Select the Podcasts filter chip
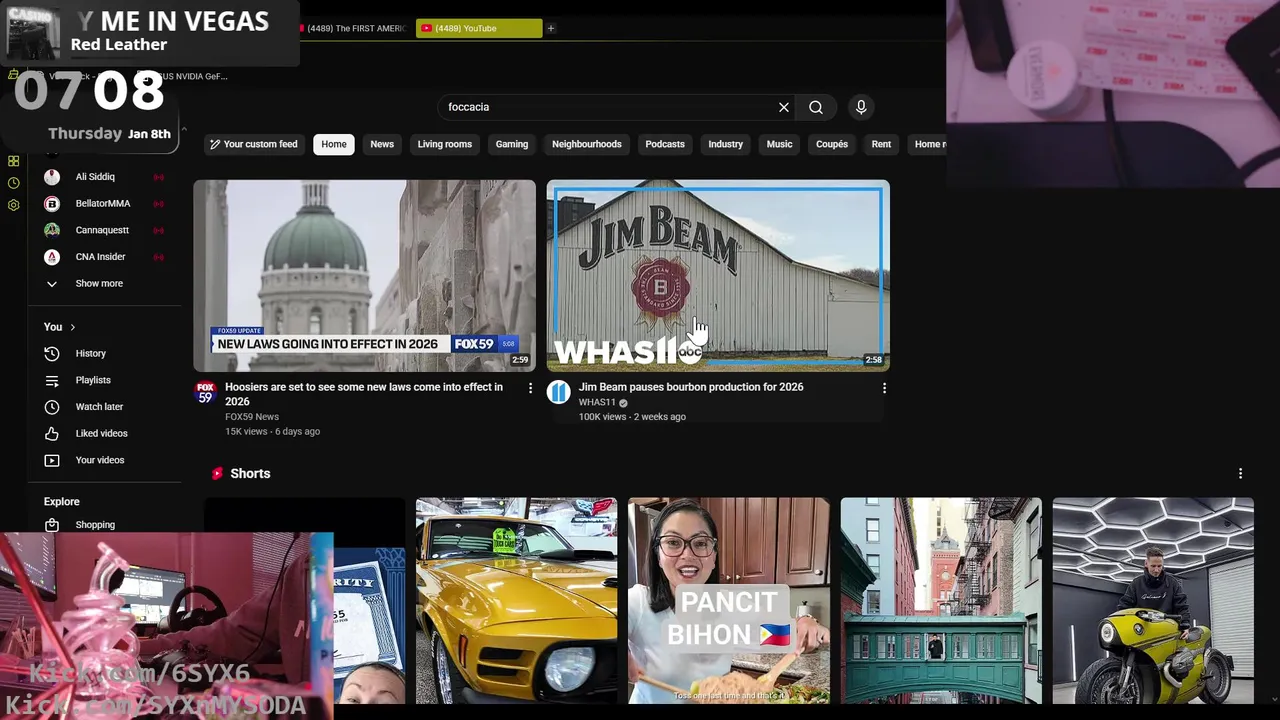The width and height of the screenshot is (1280, 720). [665, 144]
